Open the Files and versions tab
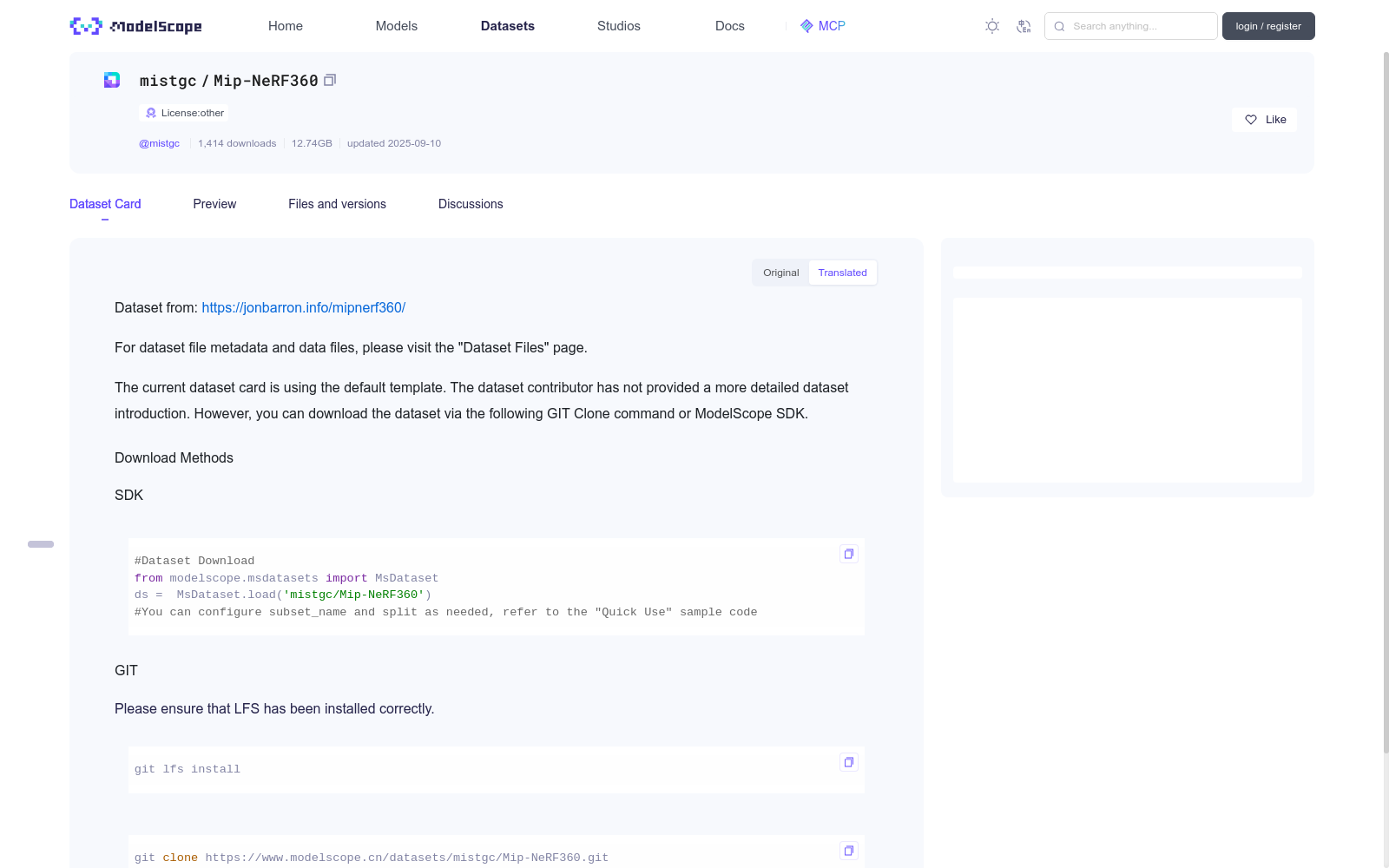Viewport: 1389px width, 868px height. point(337,204)
